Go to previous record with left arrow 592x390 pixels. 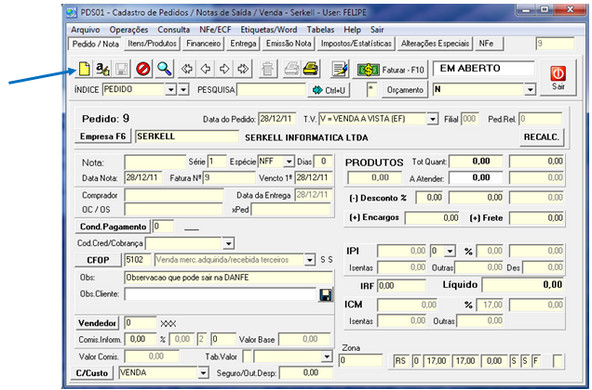click(x=205, y=69)
